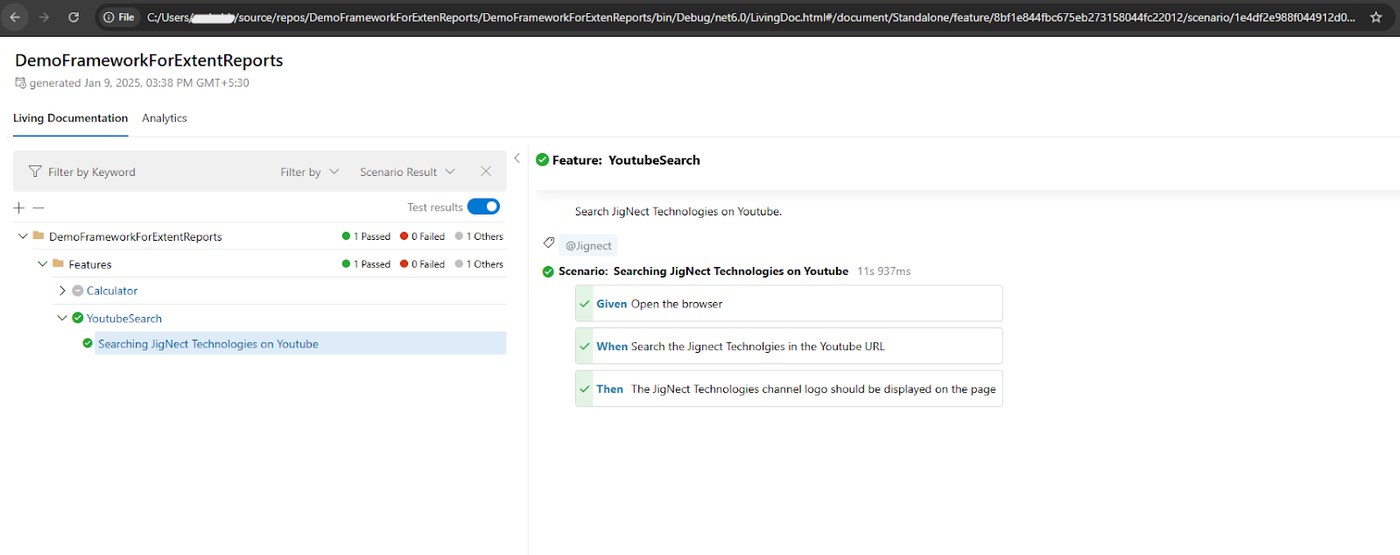Select the Living Documentation tab
The image size is (1400, 555).
click(70, 118)
